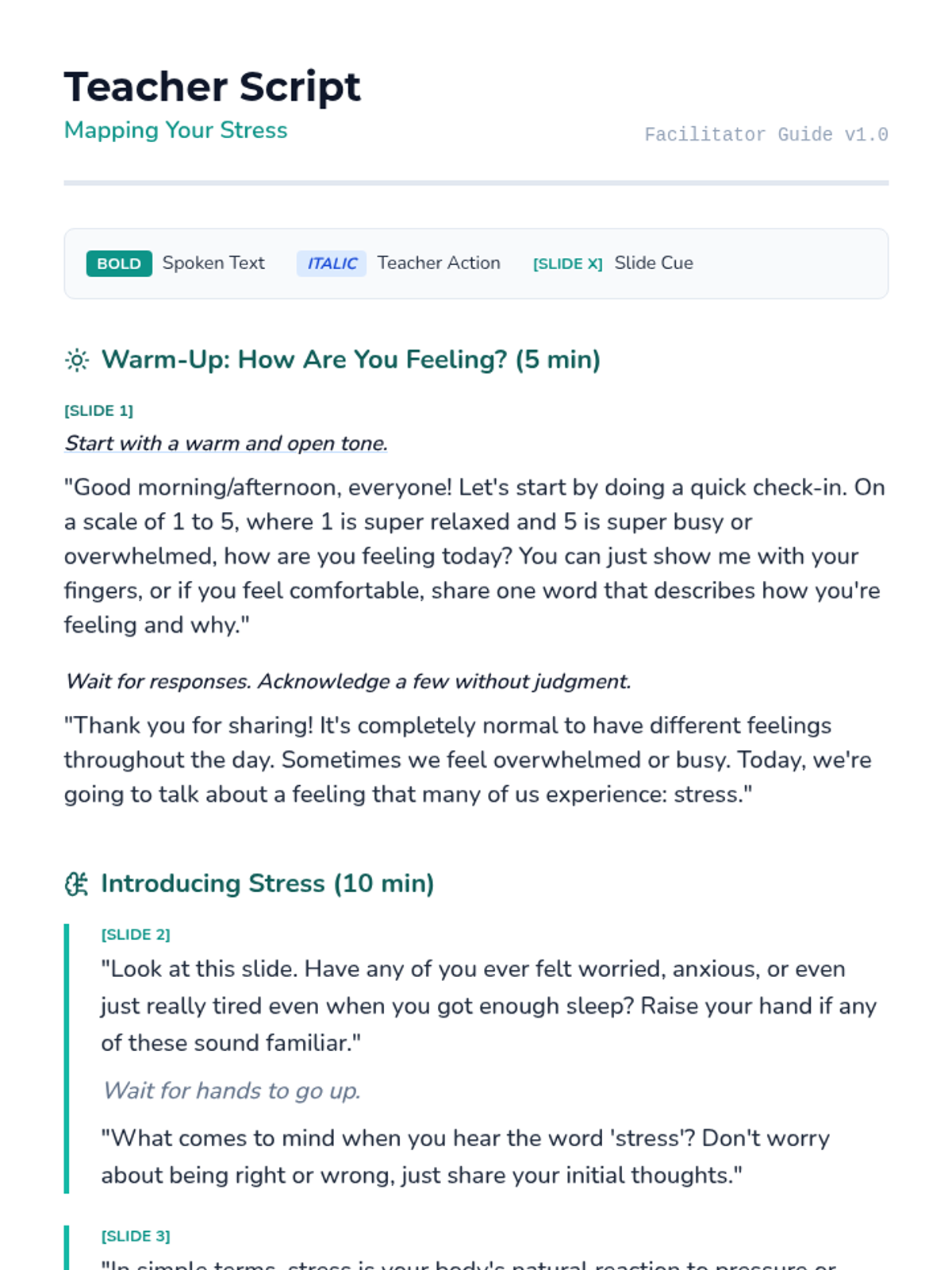Select the [SLIDE 3] cue label

coord(136,1236)
